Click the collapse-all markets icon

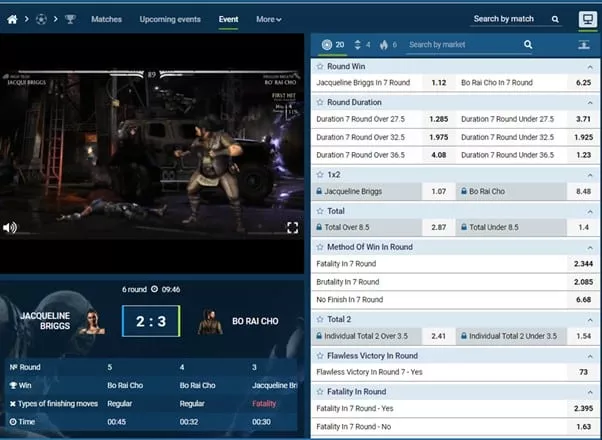(x=584, y=45)
